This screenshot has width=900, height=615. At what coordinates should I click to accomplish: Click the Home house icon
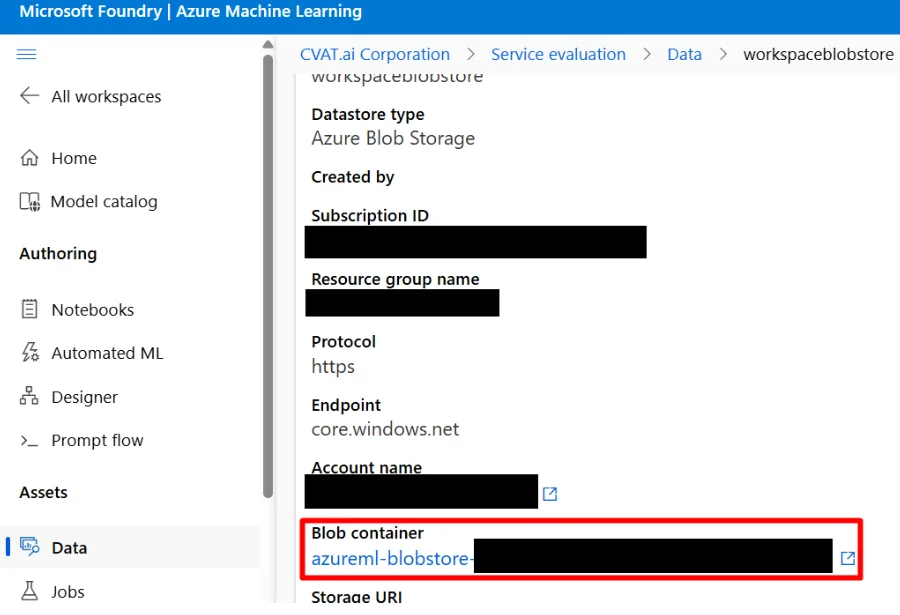point(29,157)
